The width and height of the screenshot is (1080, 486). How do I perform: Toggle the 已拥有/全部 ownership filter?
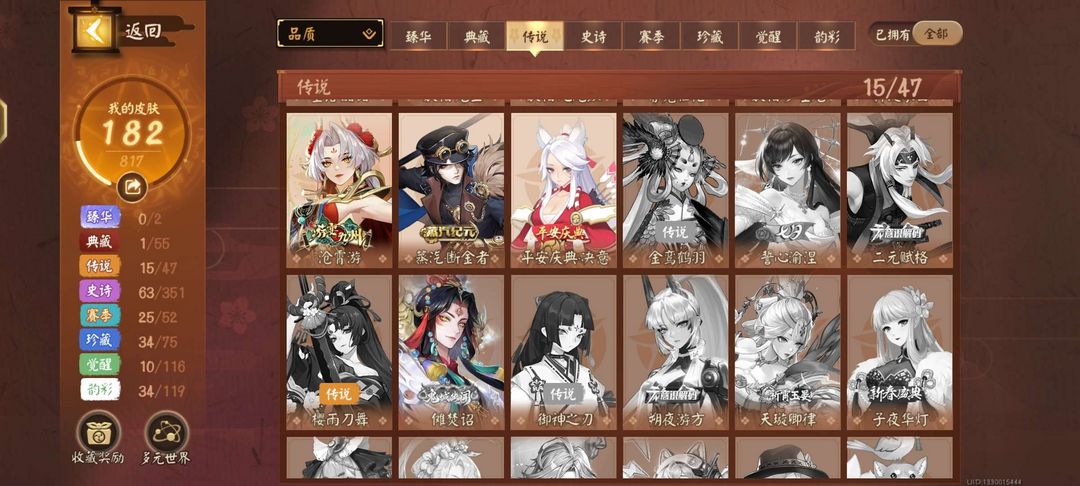[919, 33]
